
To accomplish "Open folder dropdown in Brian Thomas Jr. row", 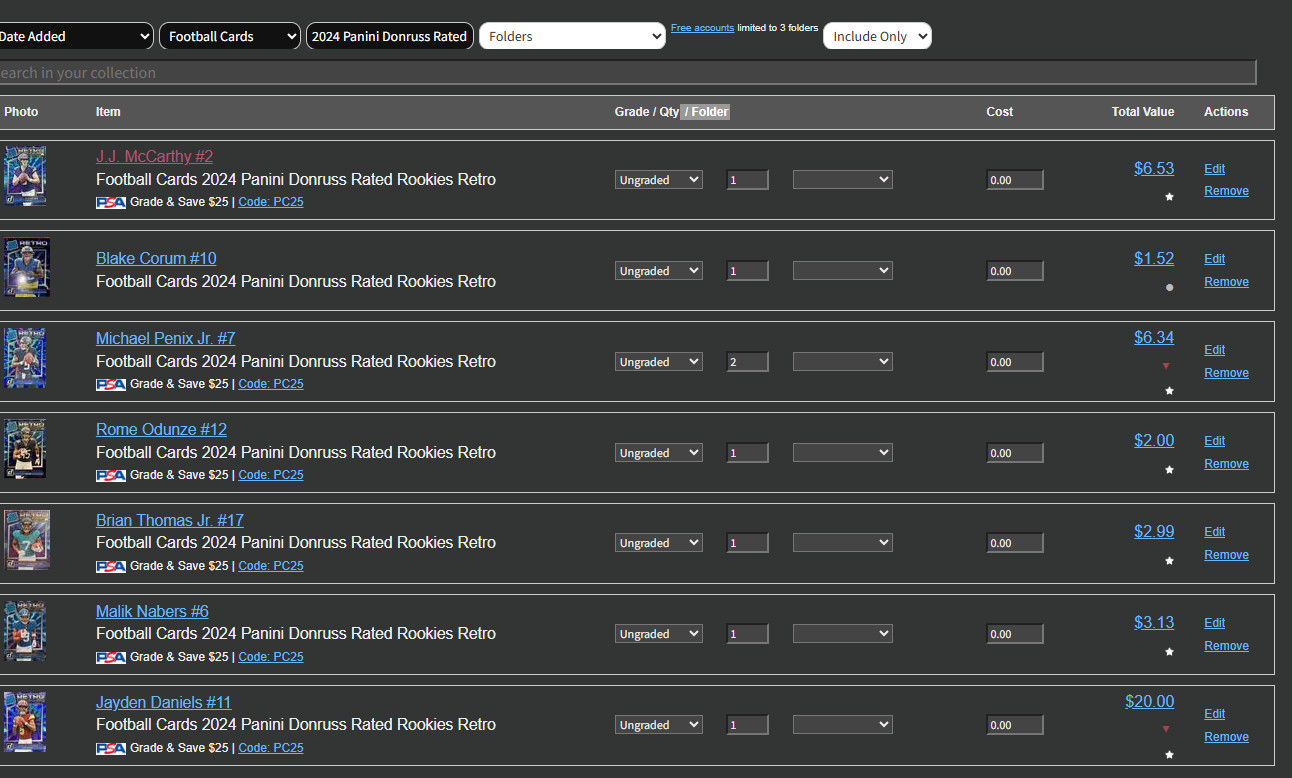I will coord(843,543).
